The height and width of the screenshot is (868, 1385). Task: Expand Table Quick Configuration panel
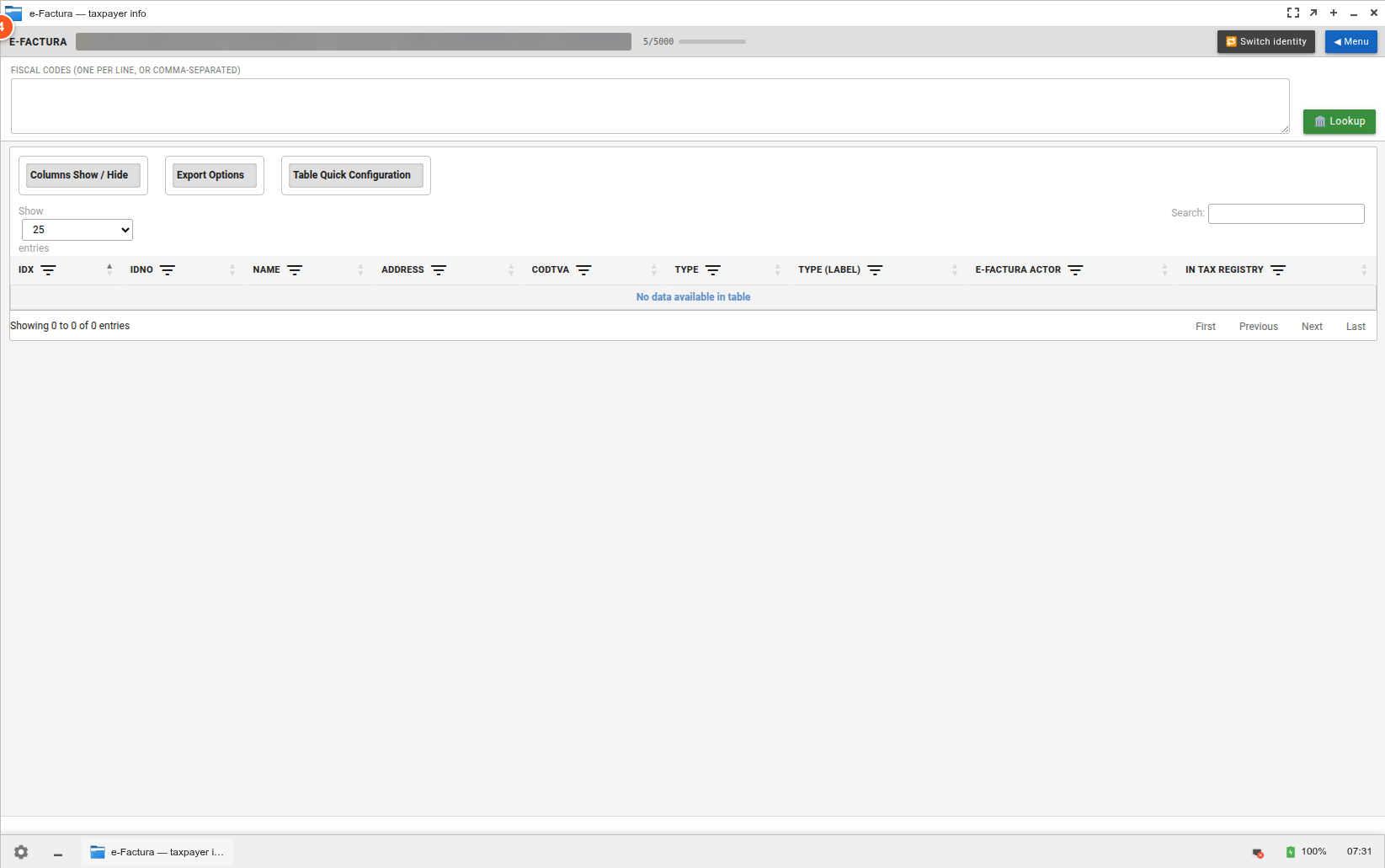coord(356,175)
